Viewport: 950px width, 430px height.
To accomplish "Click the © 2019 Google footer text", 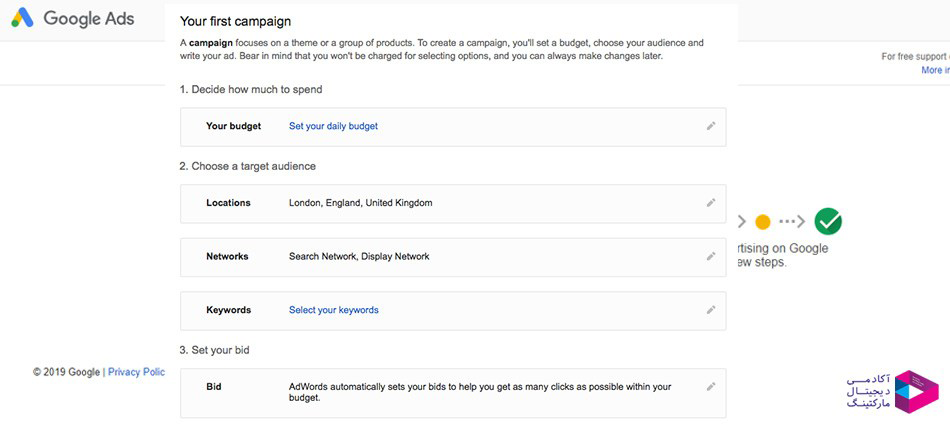I will (x=66, y=372).
